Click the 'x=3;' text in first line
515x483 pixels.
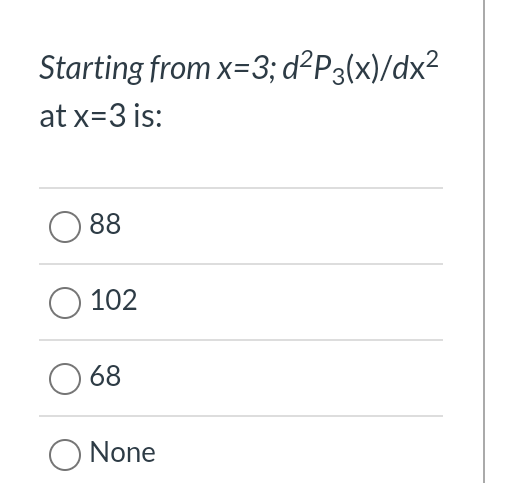pos(247,70)
